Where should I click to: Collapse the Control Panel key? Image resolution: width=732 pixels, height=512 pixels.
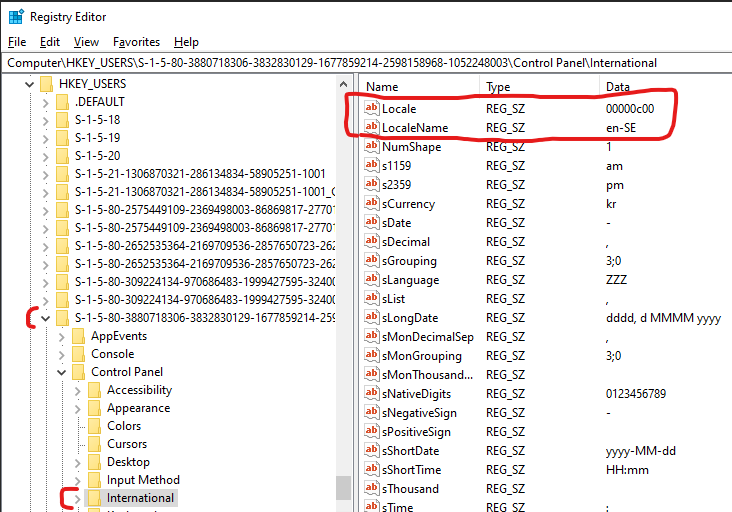click(x=62, y=372)
